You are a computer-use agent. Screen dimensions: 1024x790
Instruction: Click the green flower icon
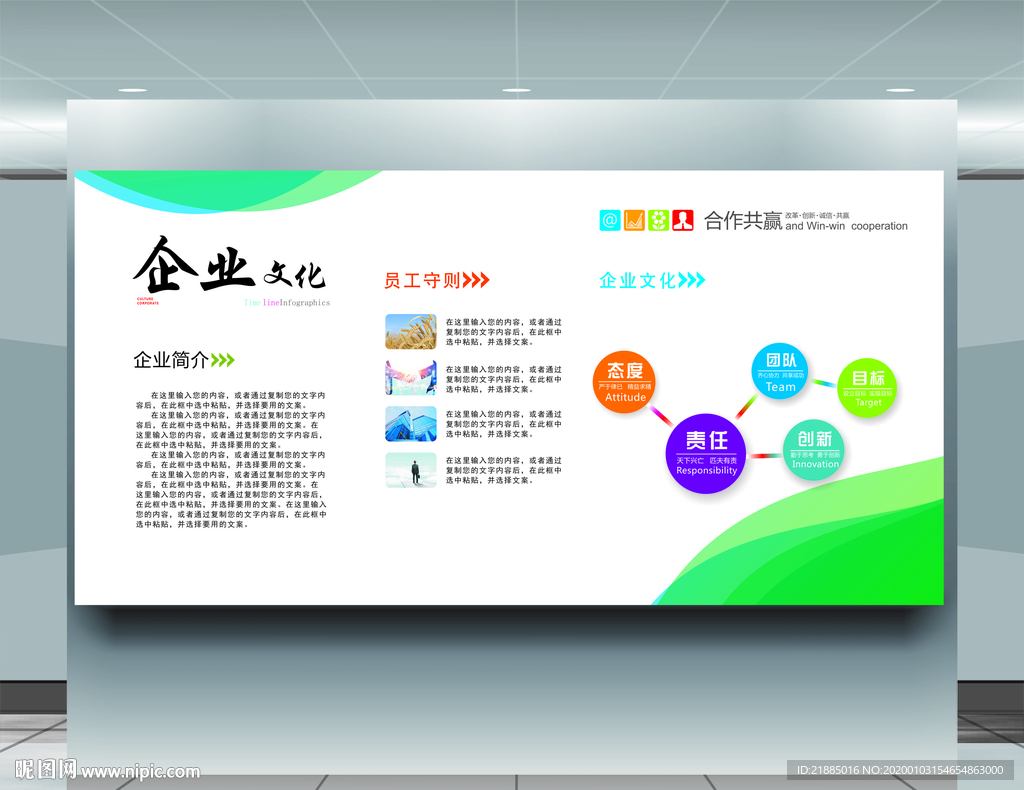point(658,220)
